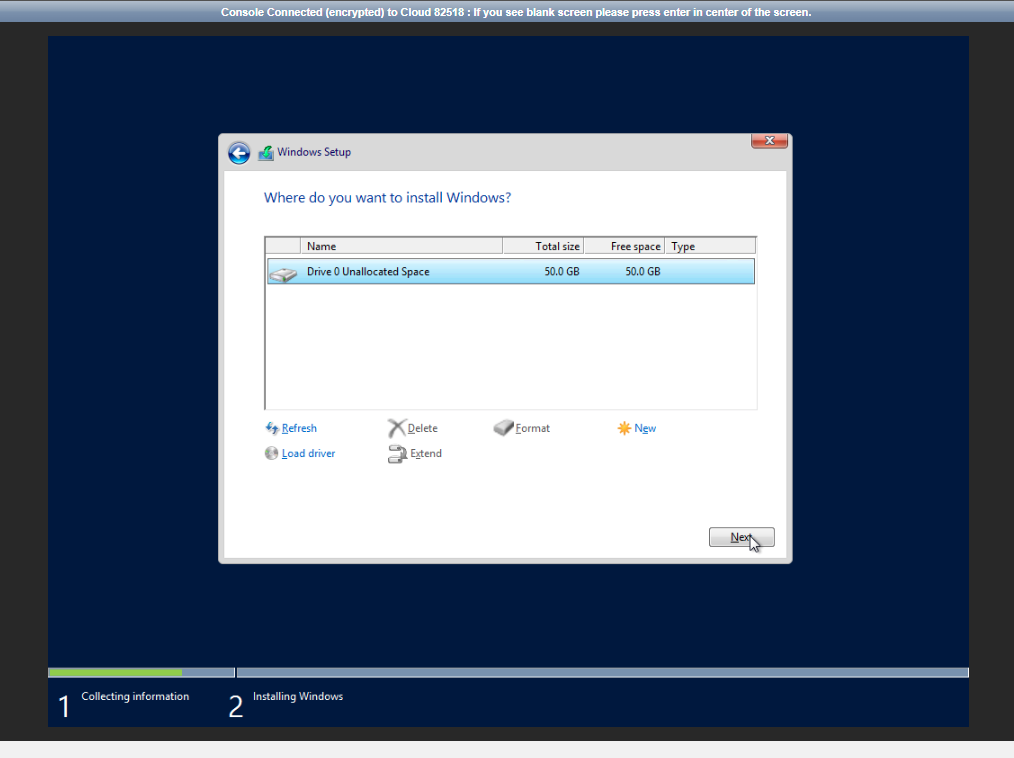Click the Refresh link
Image resolution: width=1014 pixels, height=758 pixels.
click(299, 428)
